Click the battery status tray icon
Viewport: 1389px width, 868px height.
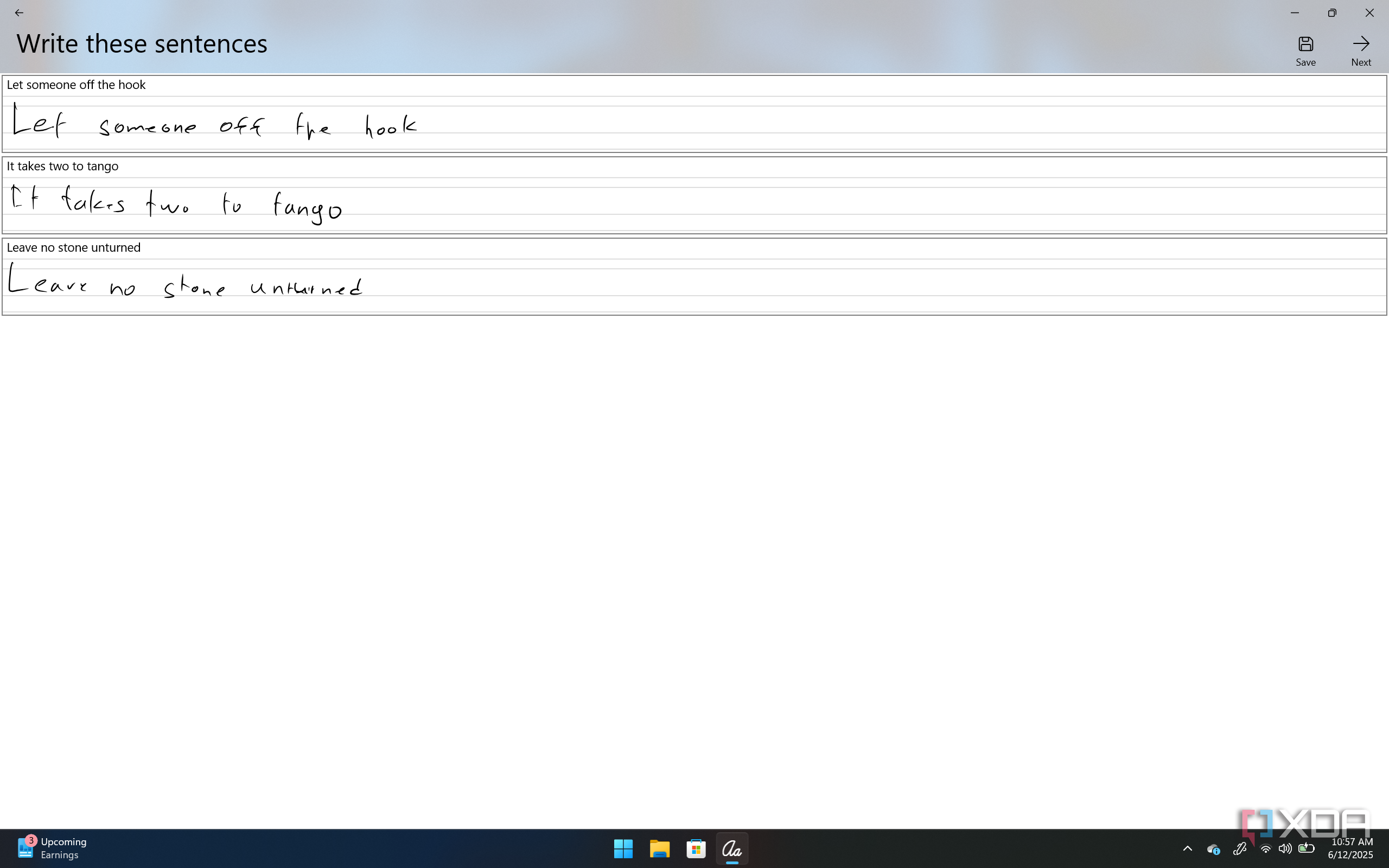click(1307, 848)
